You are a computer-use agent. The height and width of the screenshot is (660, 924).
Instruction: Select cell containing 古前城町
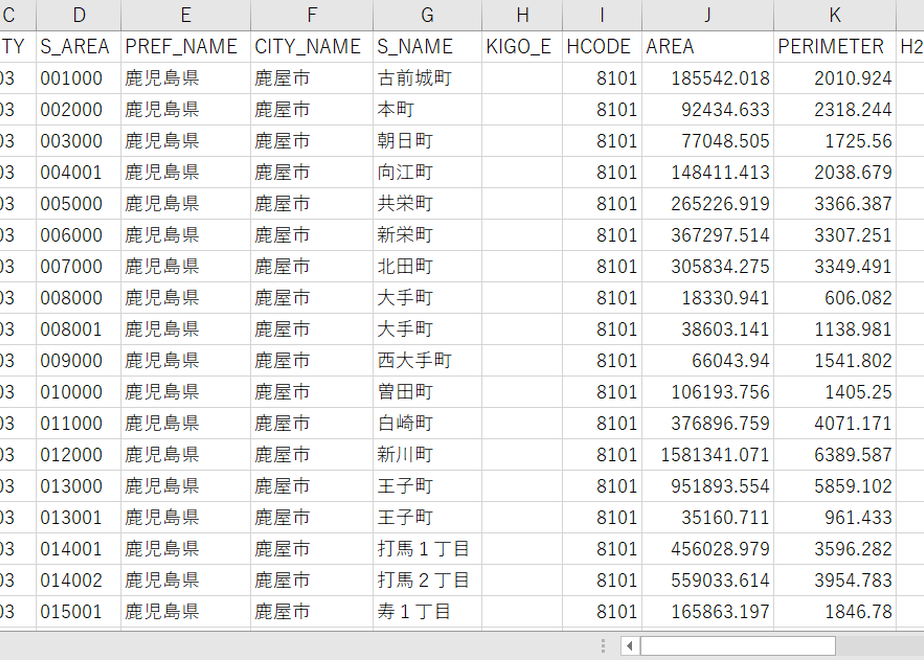[427, 78]
